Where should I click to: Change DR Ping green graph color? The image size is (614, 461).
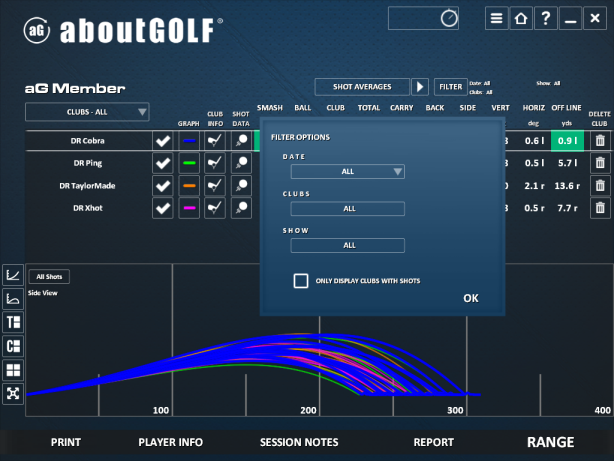[189, 163]
